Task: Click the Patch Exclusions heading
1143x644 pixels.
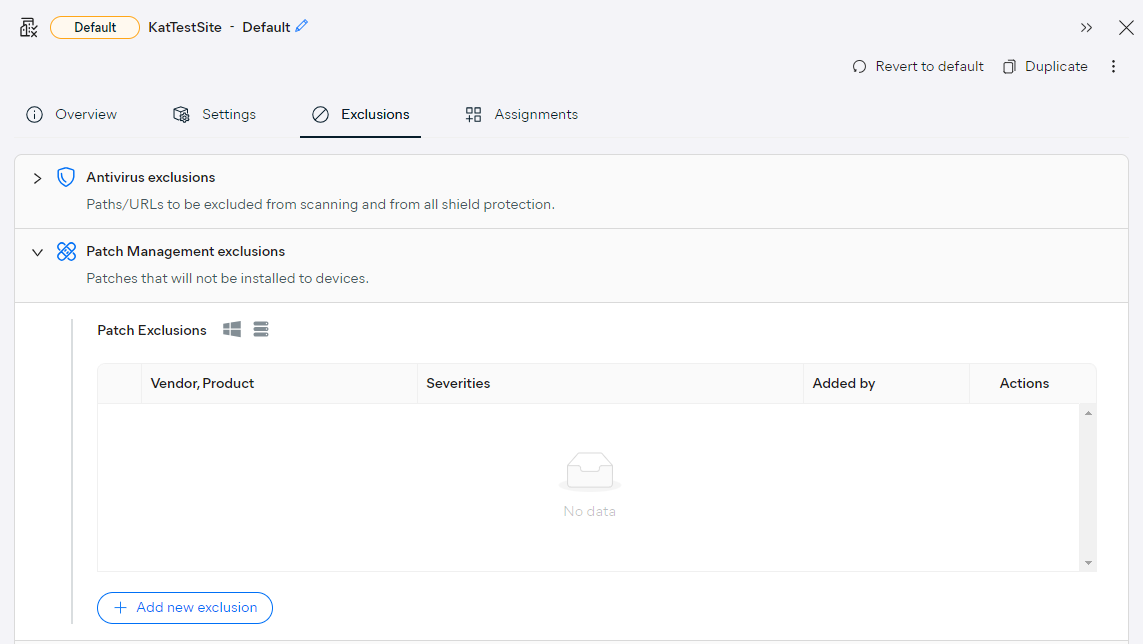Action: 152,330
